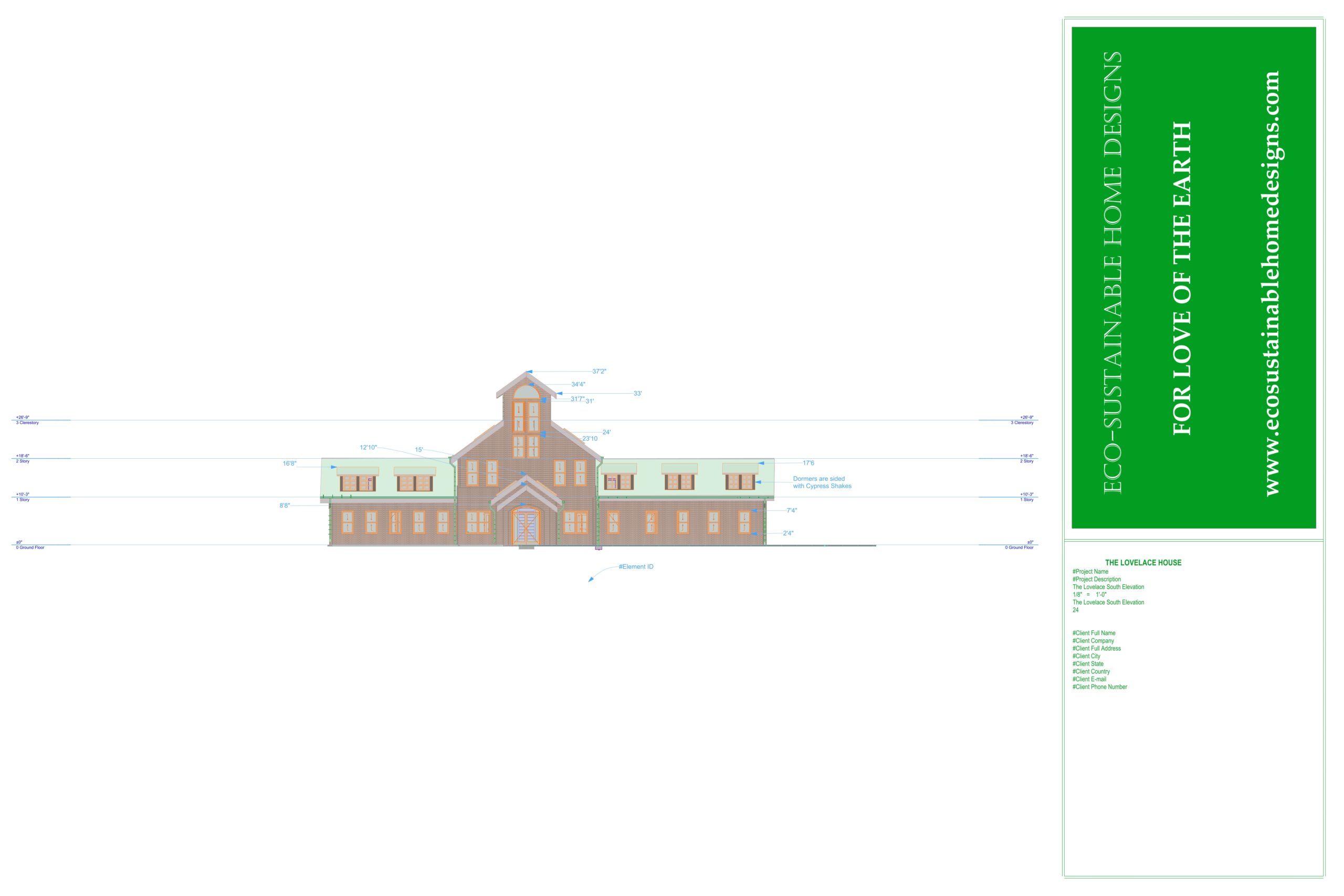Image resolution: width=1344 pixels, height=896 pixels.
Task: Select the "16'8"" dormer height label
Action: pyautogui.click(x=290, y=463)
